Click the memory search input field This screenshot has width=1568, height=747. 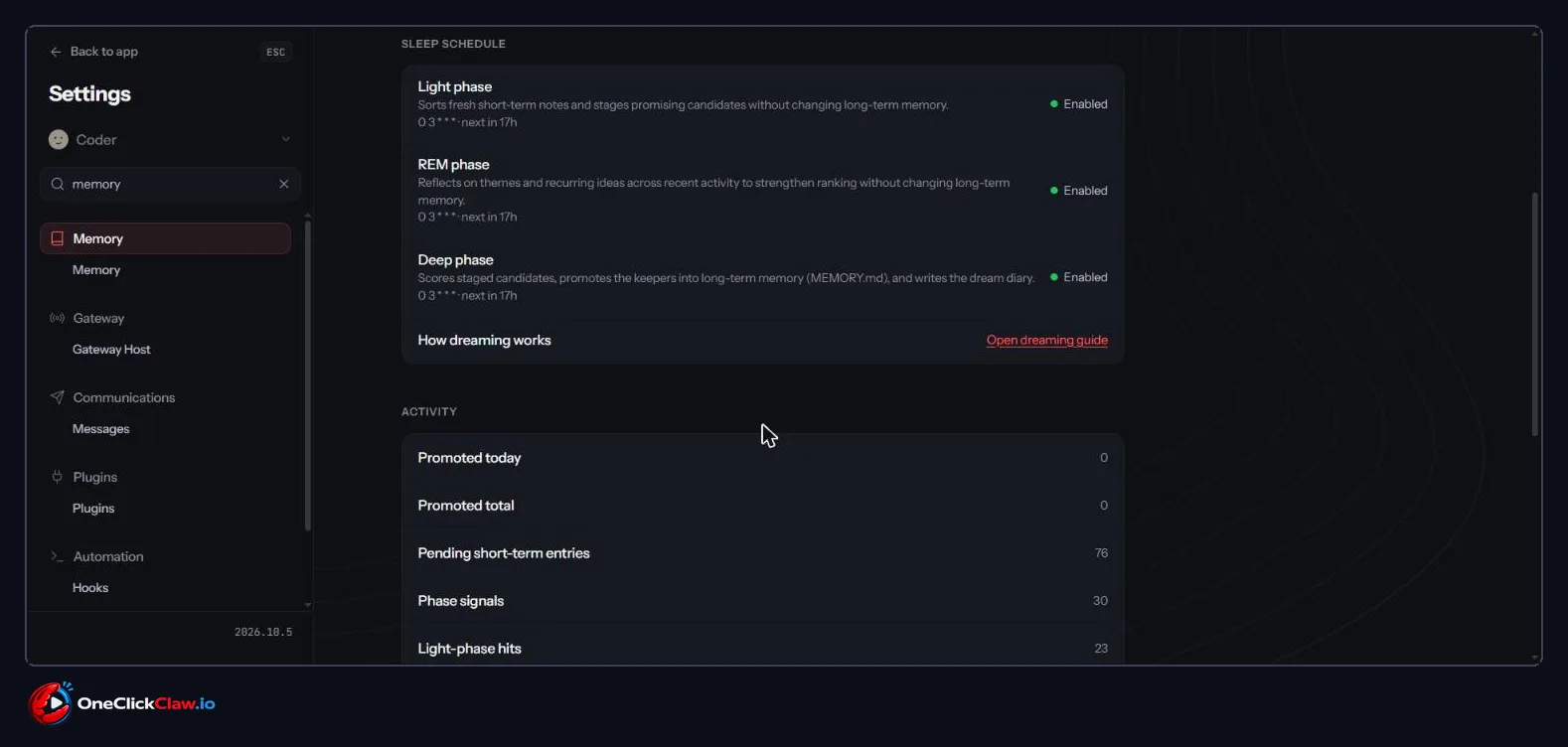pos(170,184)
